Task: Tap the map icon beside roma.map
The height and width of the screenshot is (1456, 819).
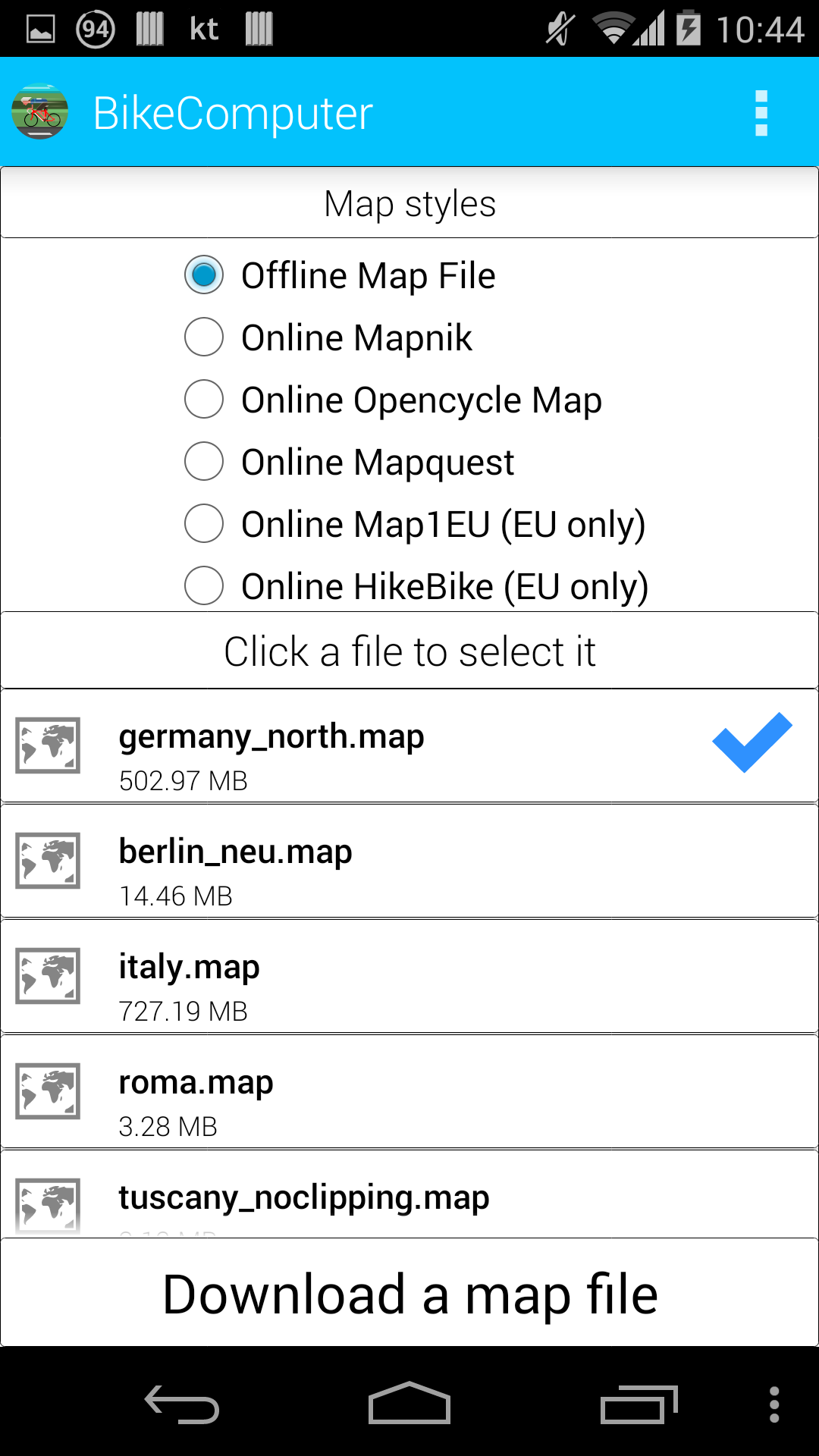Action: [48, 1091]
